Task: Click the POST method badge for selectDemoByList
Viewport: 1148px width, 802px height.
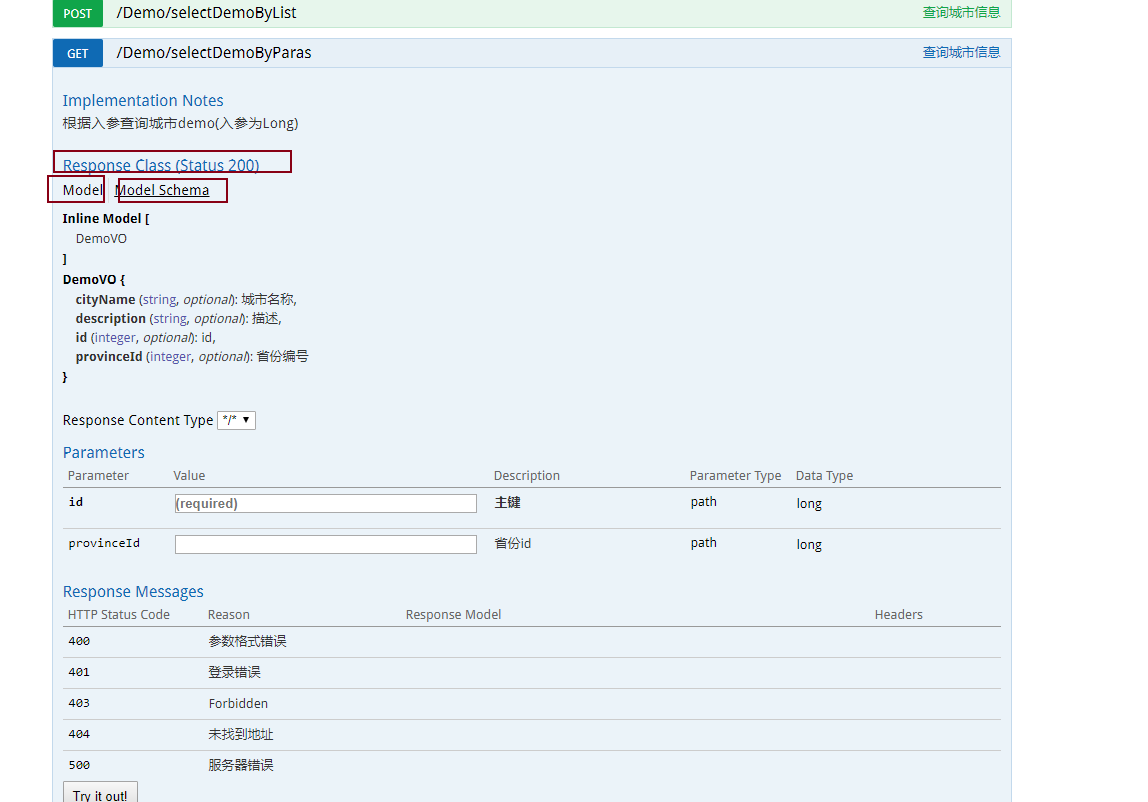Action: [x=78, y=13]
